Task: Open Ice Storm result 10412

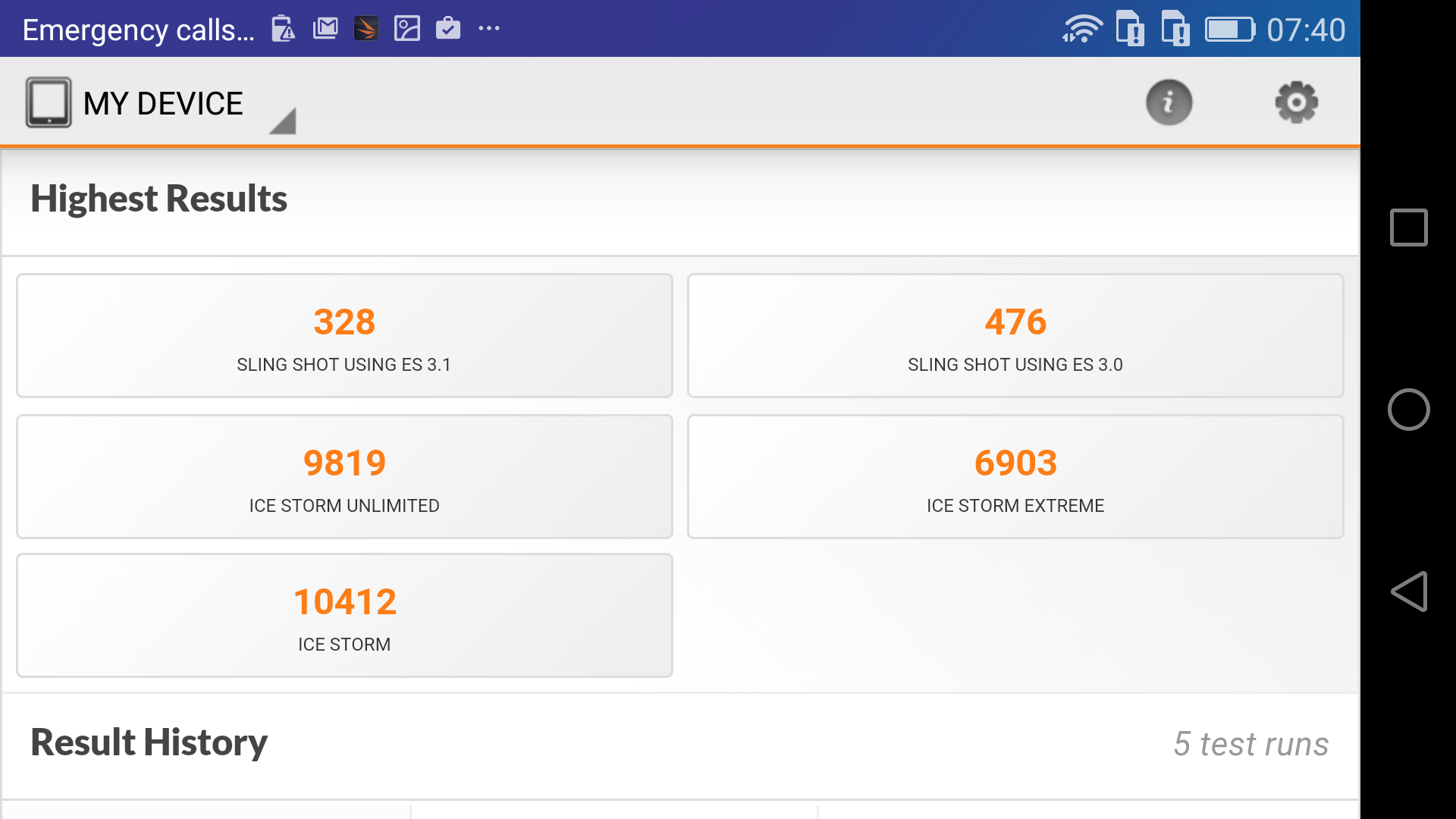Action: click(x=344, y=616)
